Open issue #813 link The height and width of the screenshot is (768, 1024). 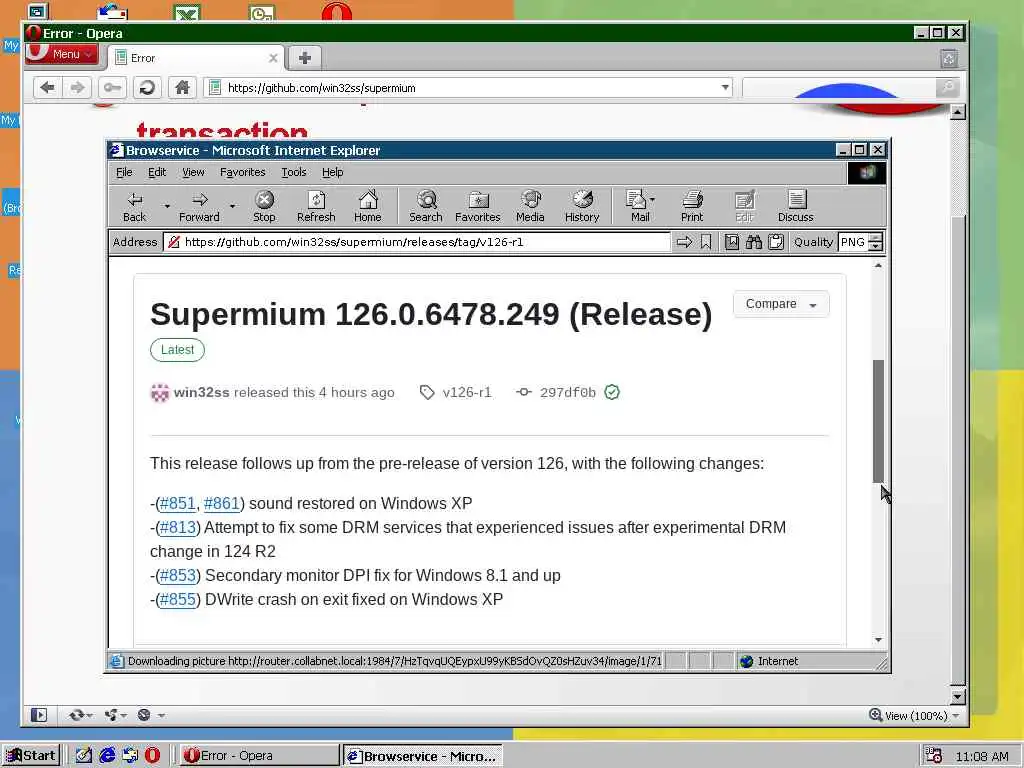[178, 528]
